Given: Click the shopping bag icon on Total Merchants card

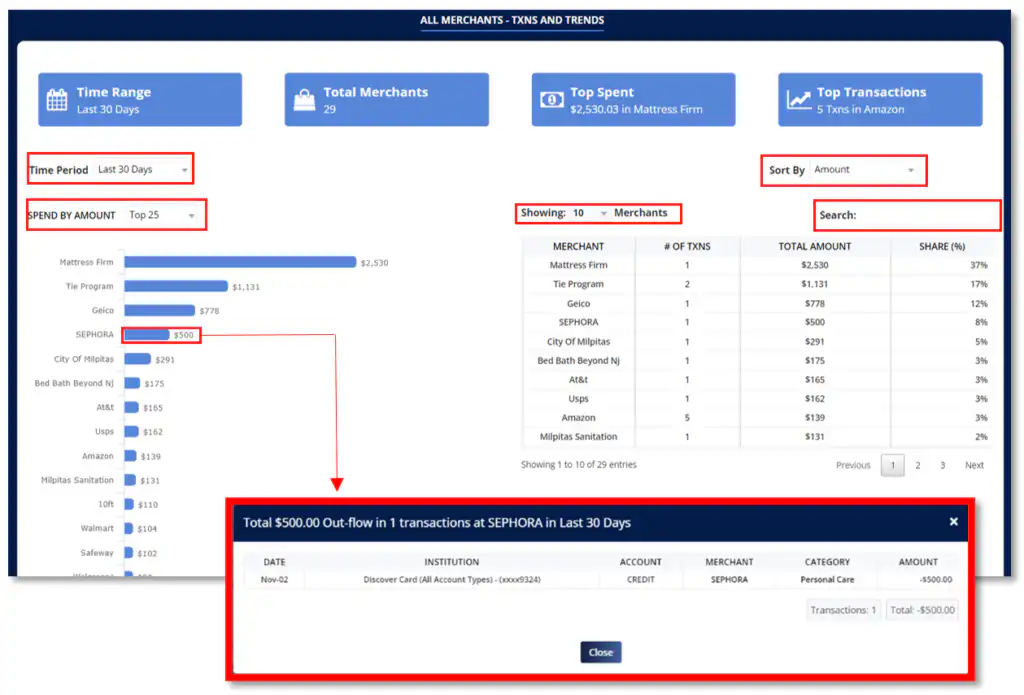Looking at the screenshot, I should click(x=302, y=99).
